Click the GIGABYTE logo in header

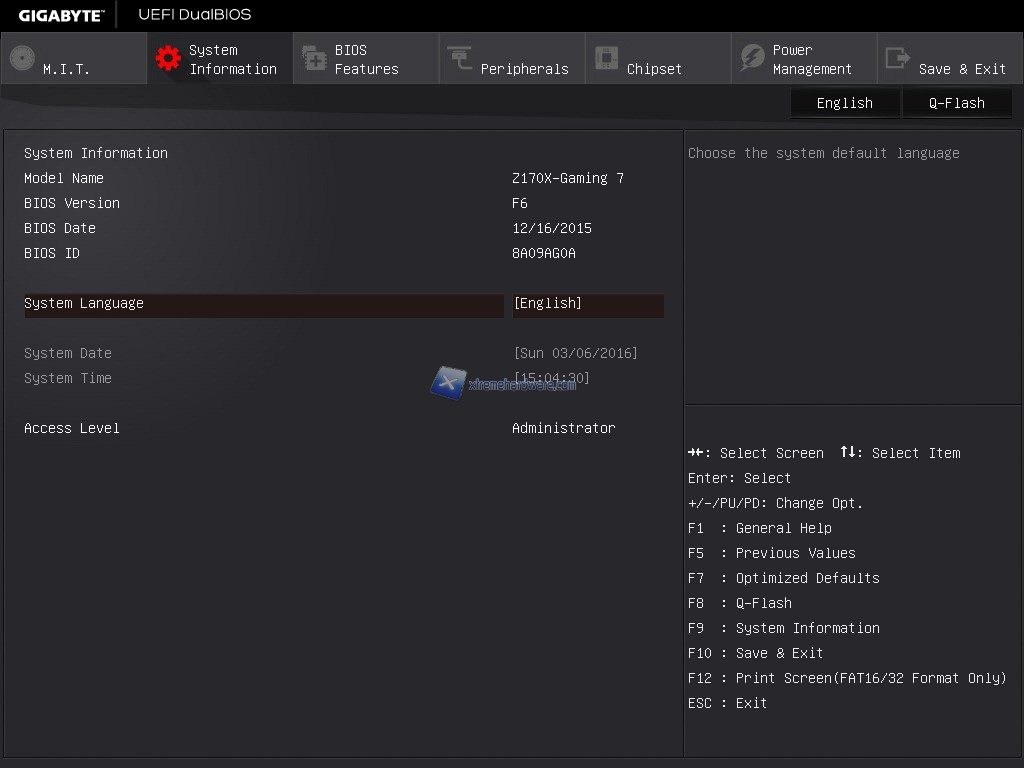(60, 15)
